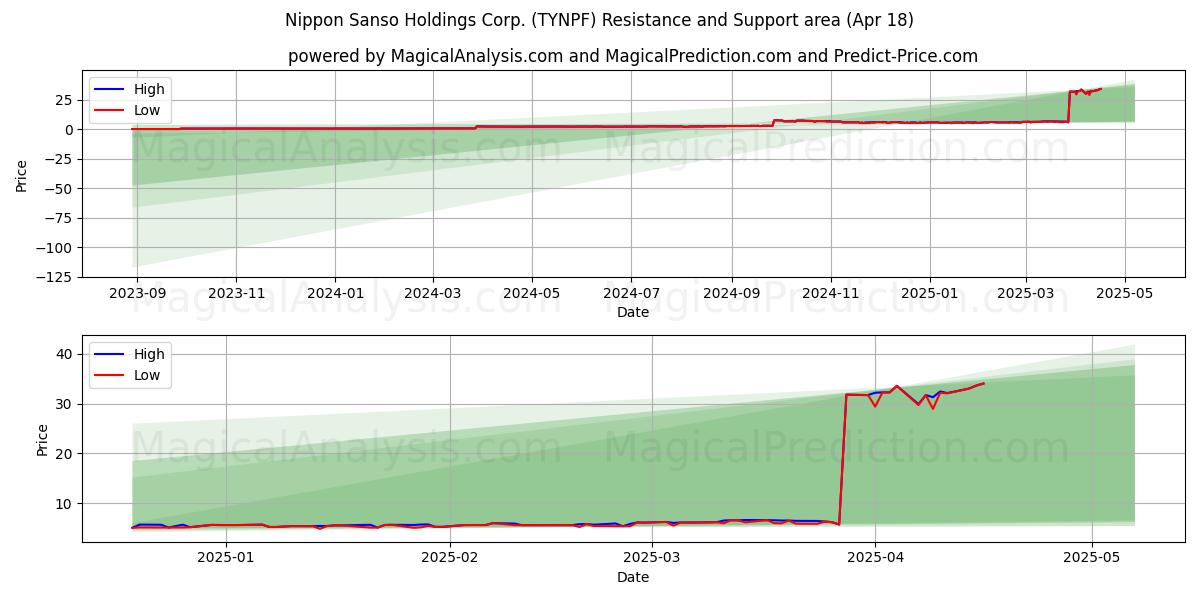This screenshot has height=600, width=1200.
Task: Click the '2024-09' x-axis label
Action: (x=730, y=294)
